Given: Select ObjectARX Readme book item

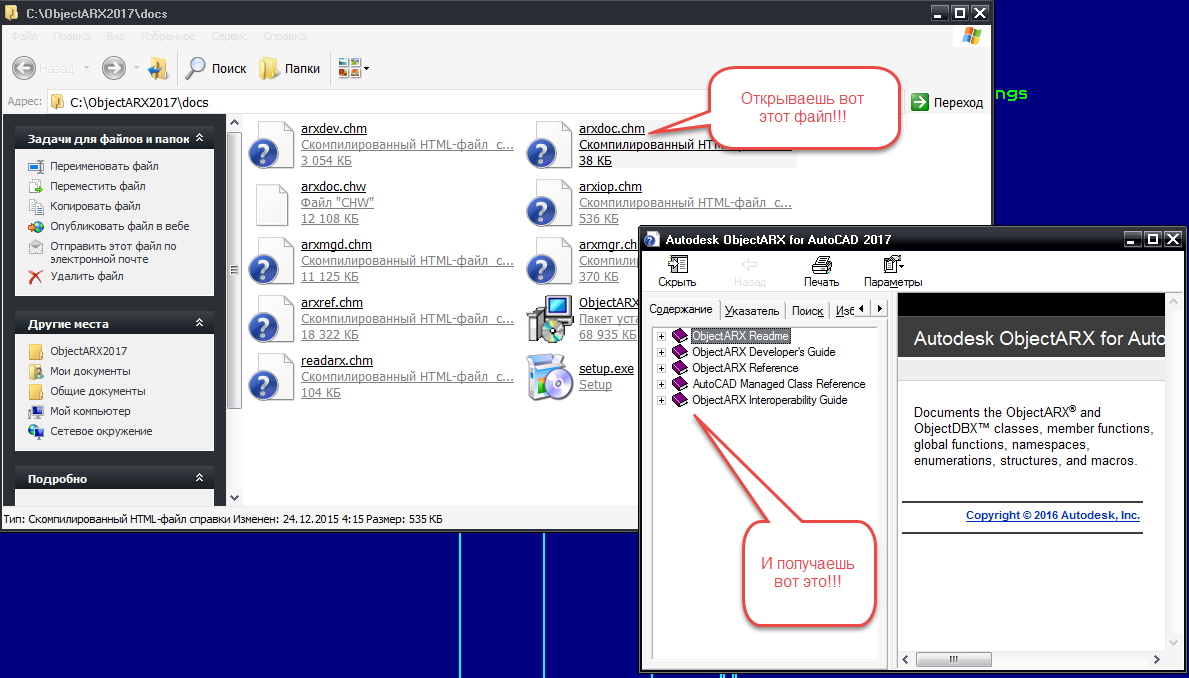Looking at the screenshot, I should click(x=741, y=335).
